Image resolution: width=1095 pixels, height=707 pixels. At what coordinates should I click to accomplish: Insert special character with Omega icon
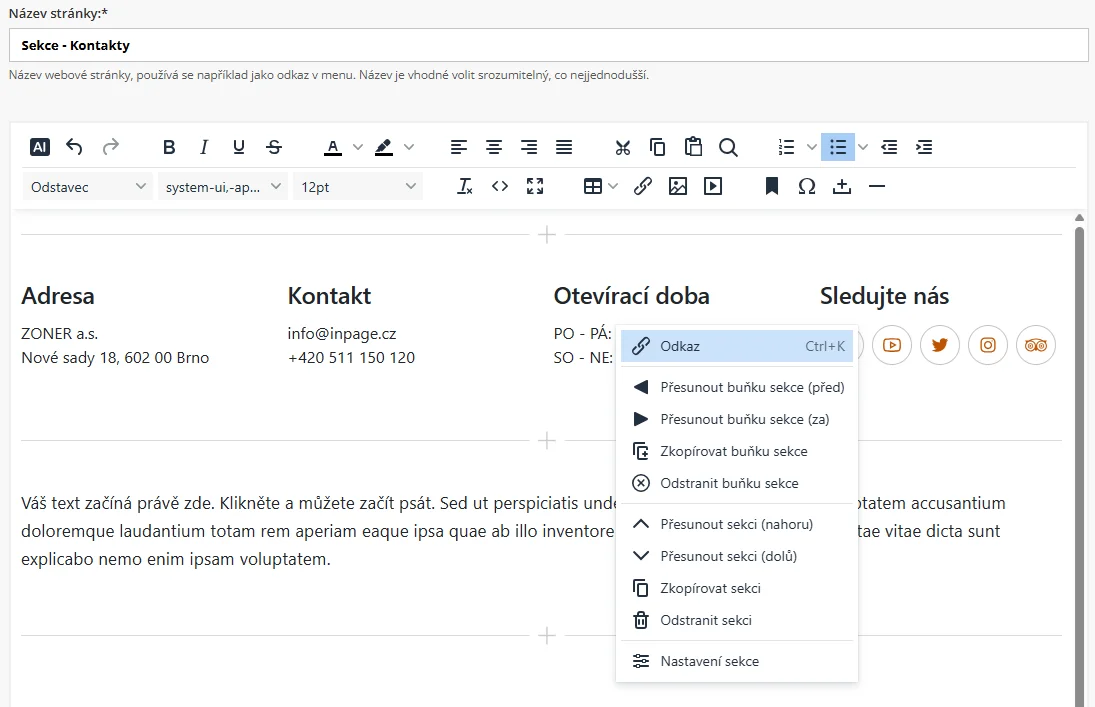pos(807,186)
